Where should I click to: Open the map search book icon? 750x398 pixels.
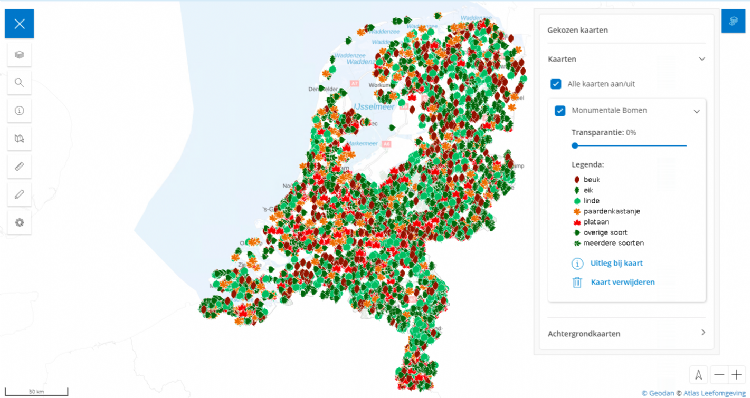coord(19,138)
